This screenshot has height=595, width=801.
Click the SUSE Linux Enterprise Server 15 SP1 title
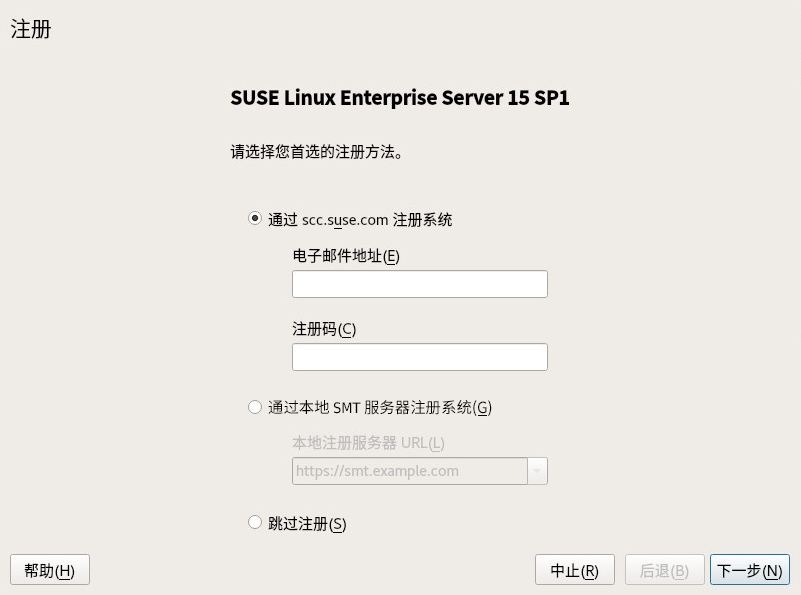(x=400, y=97)
